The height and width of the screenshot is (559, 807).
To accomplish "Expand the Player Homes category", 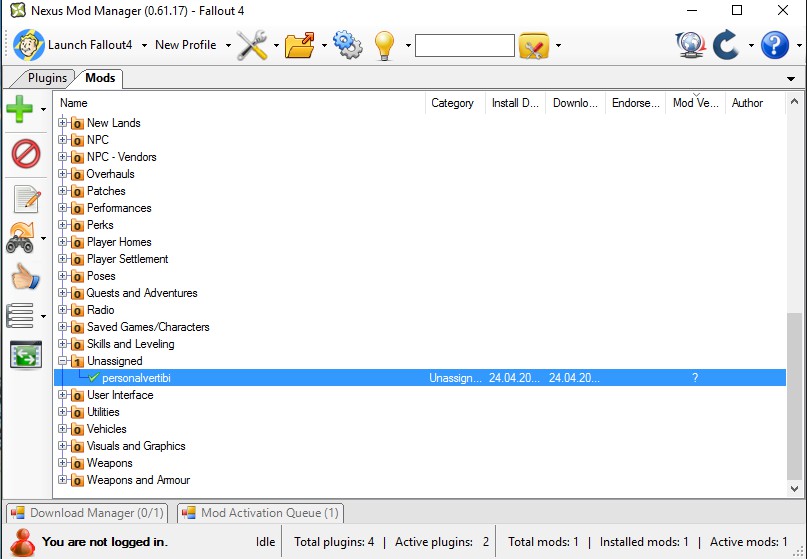I will pos(62,241).
